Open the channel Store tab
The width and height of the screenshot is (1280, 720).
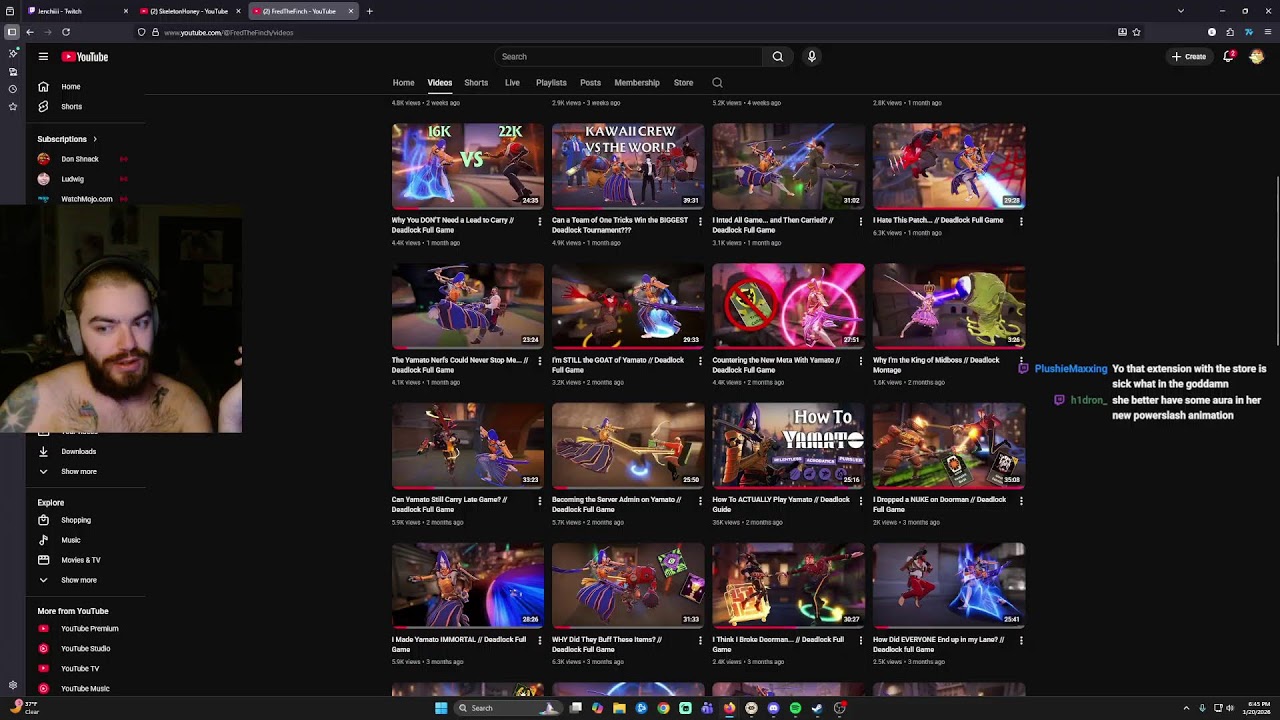[x=683, y=83]
